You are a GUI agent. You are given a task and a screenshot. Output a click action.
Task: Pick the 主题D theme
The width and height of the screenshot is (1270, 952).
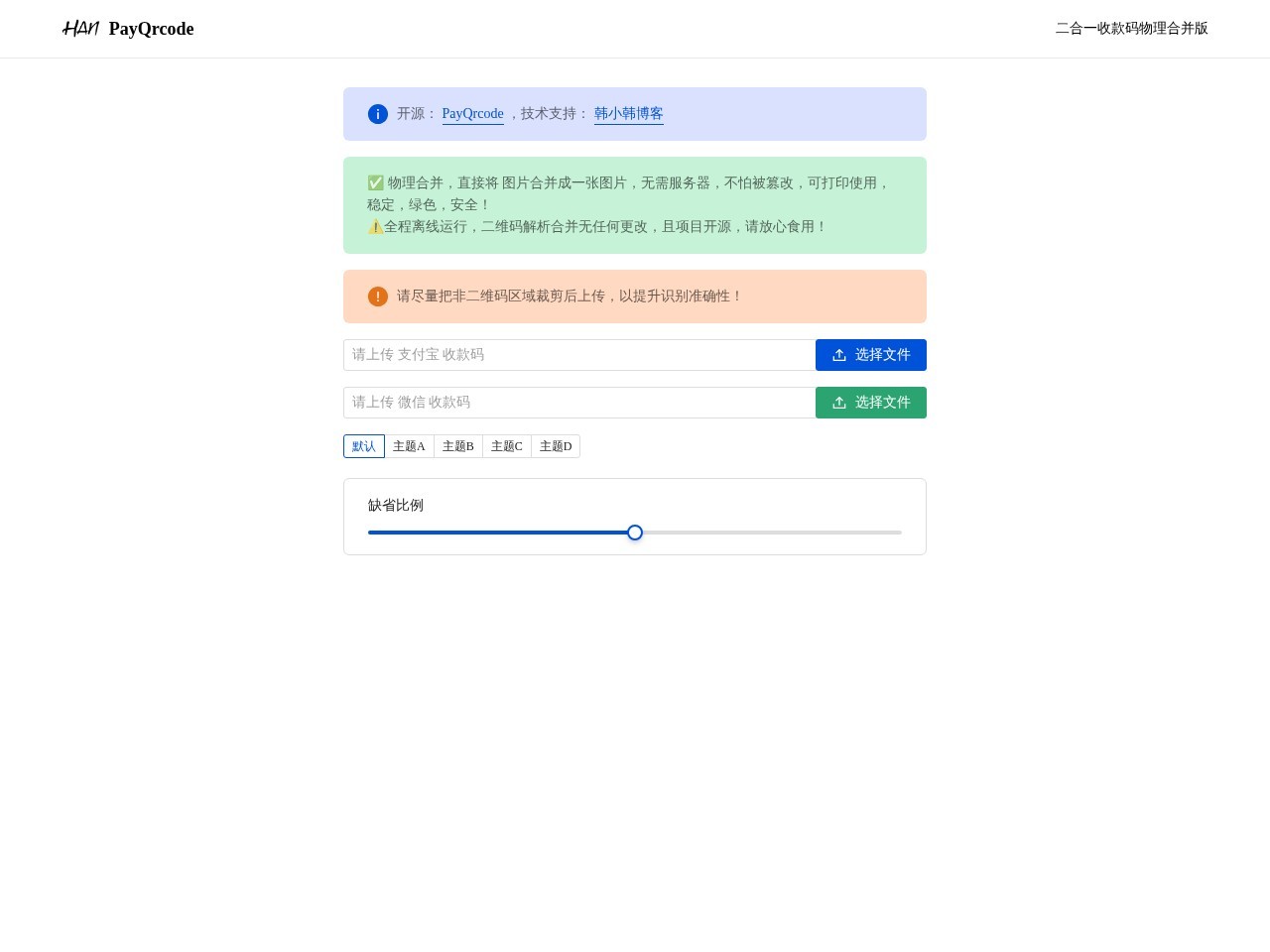pyautogui.click(x=556, y=446)
